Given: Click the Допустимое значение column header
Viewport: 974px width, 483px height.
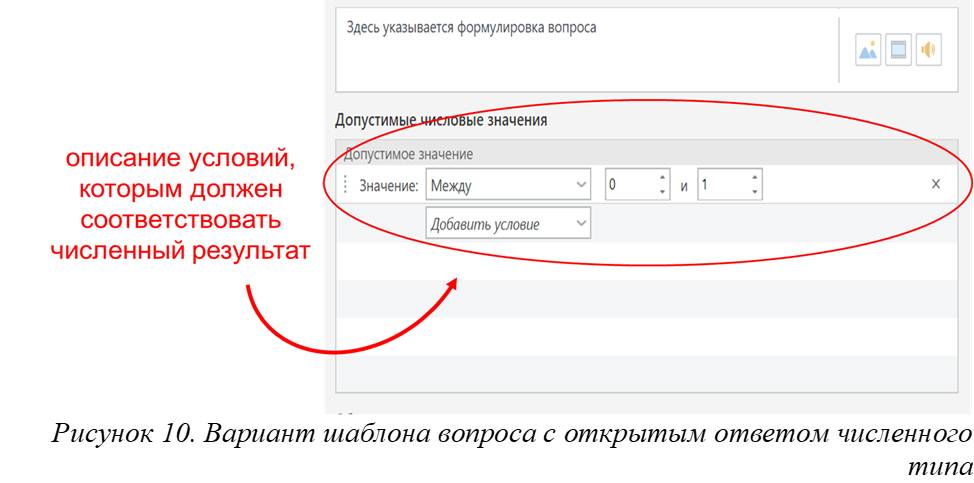Looking at the screenshot, I should pos(408,154).
